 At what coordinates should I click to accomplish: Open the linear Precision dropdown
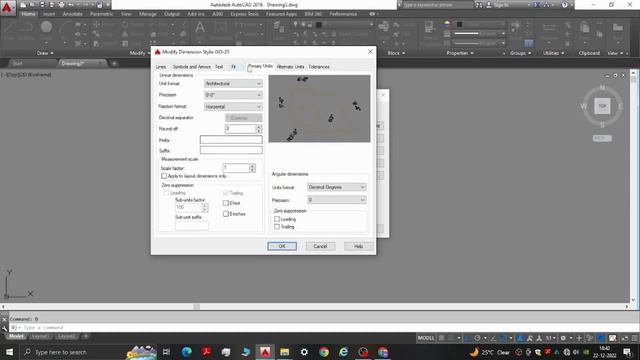point(233,95)
